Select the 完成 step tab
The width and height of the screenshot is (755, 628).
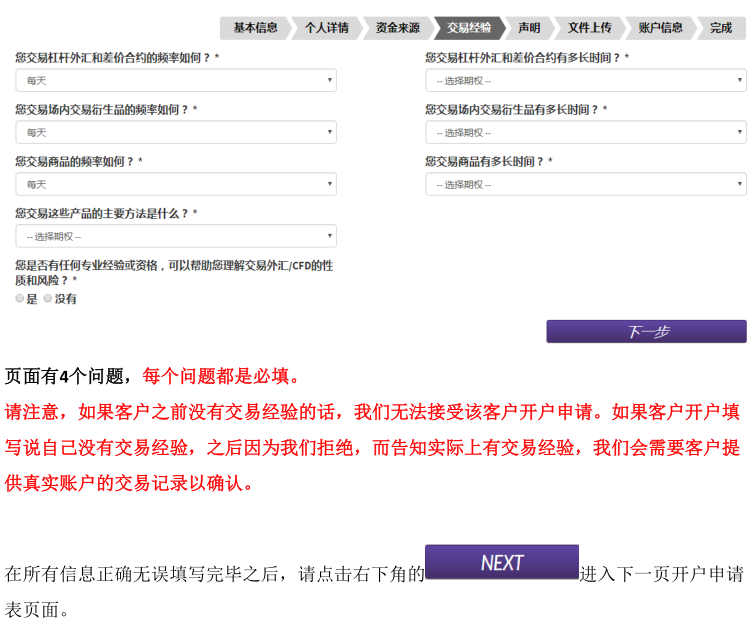(x=721, y=28)
